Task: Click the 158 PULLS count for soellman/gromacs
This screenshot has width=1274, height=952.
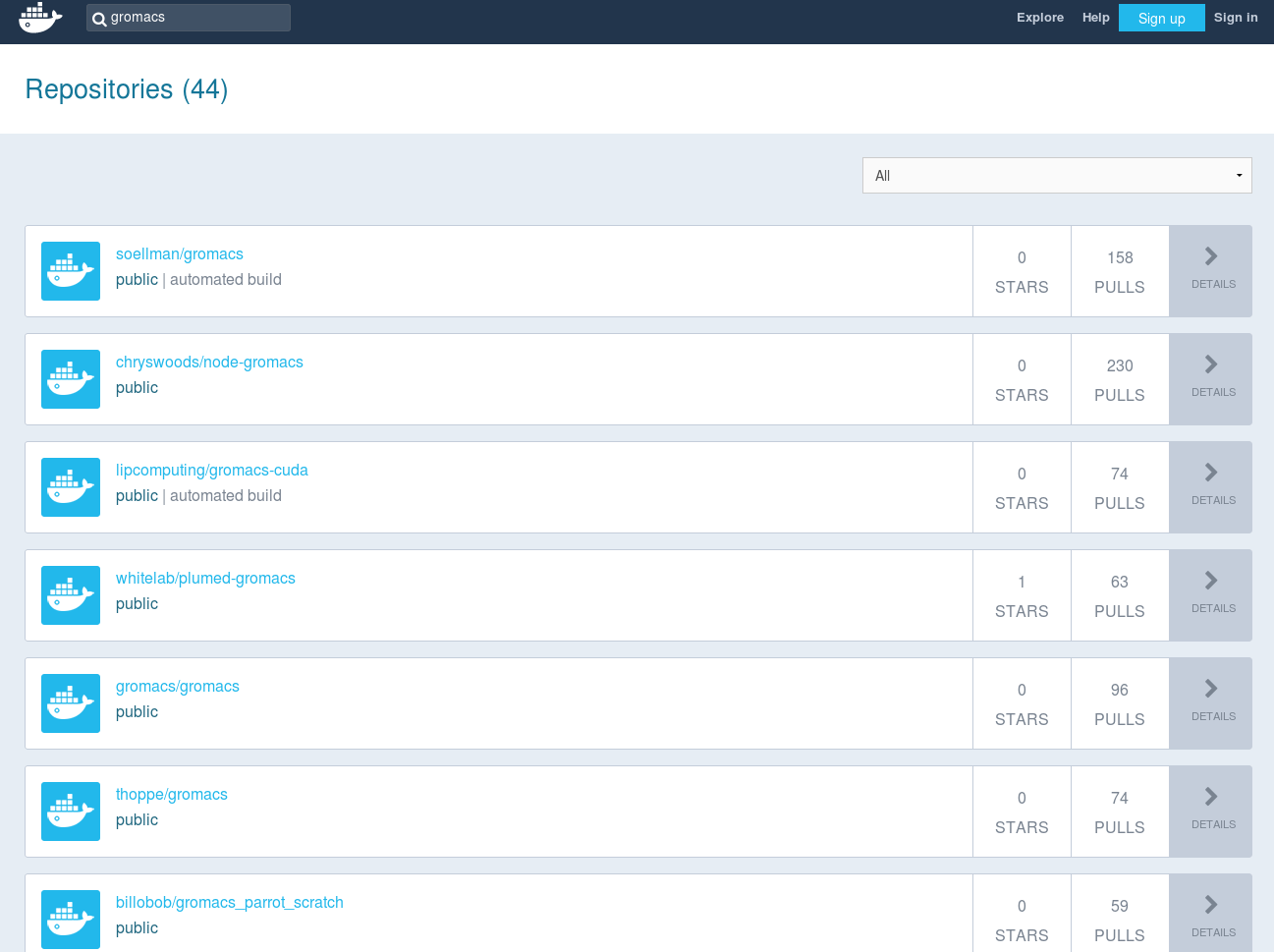Action: click(1120, 271)
